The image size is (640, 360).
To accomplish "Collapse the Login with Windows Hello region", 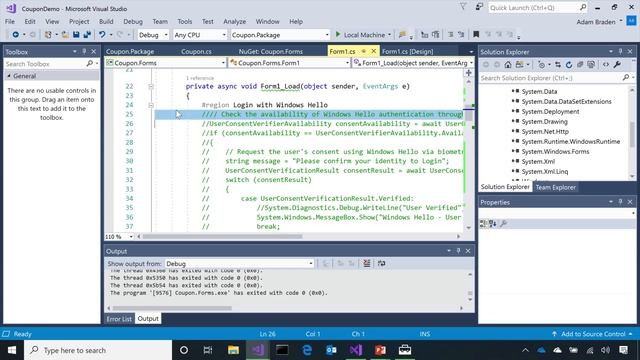I will 151,105.
